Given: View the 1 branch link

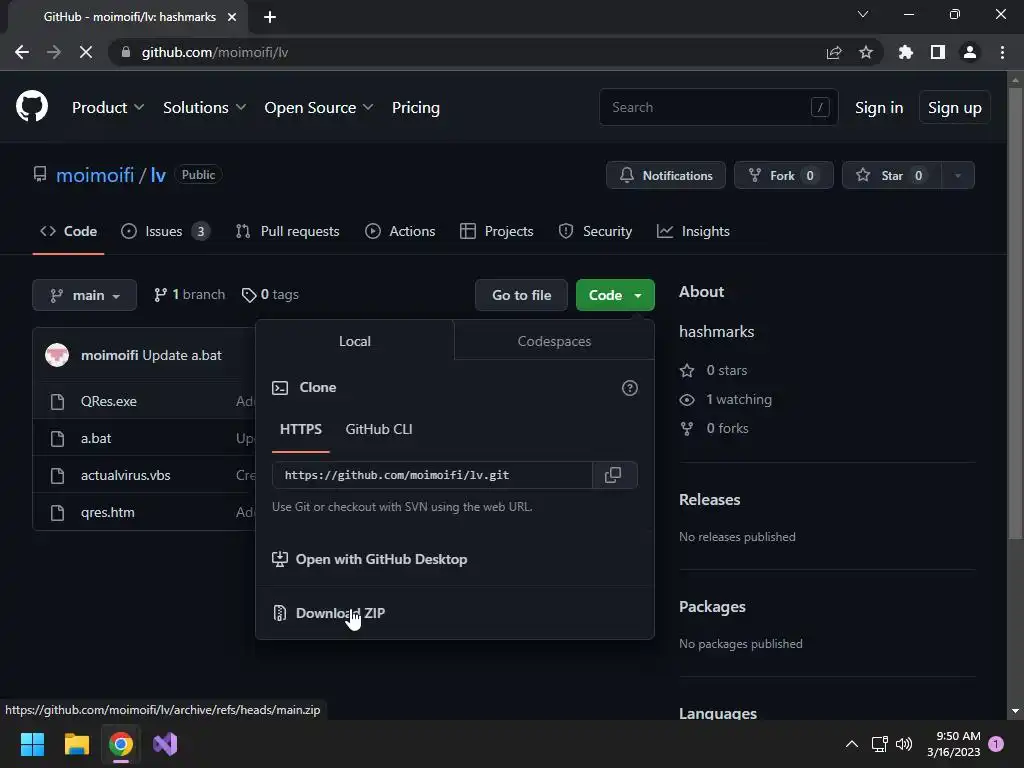Looking at the screenshot, I should (189, 295).
